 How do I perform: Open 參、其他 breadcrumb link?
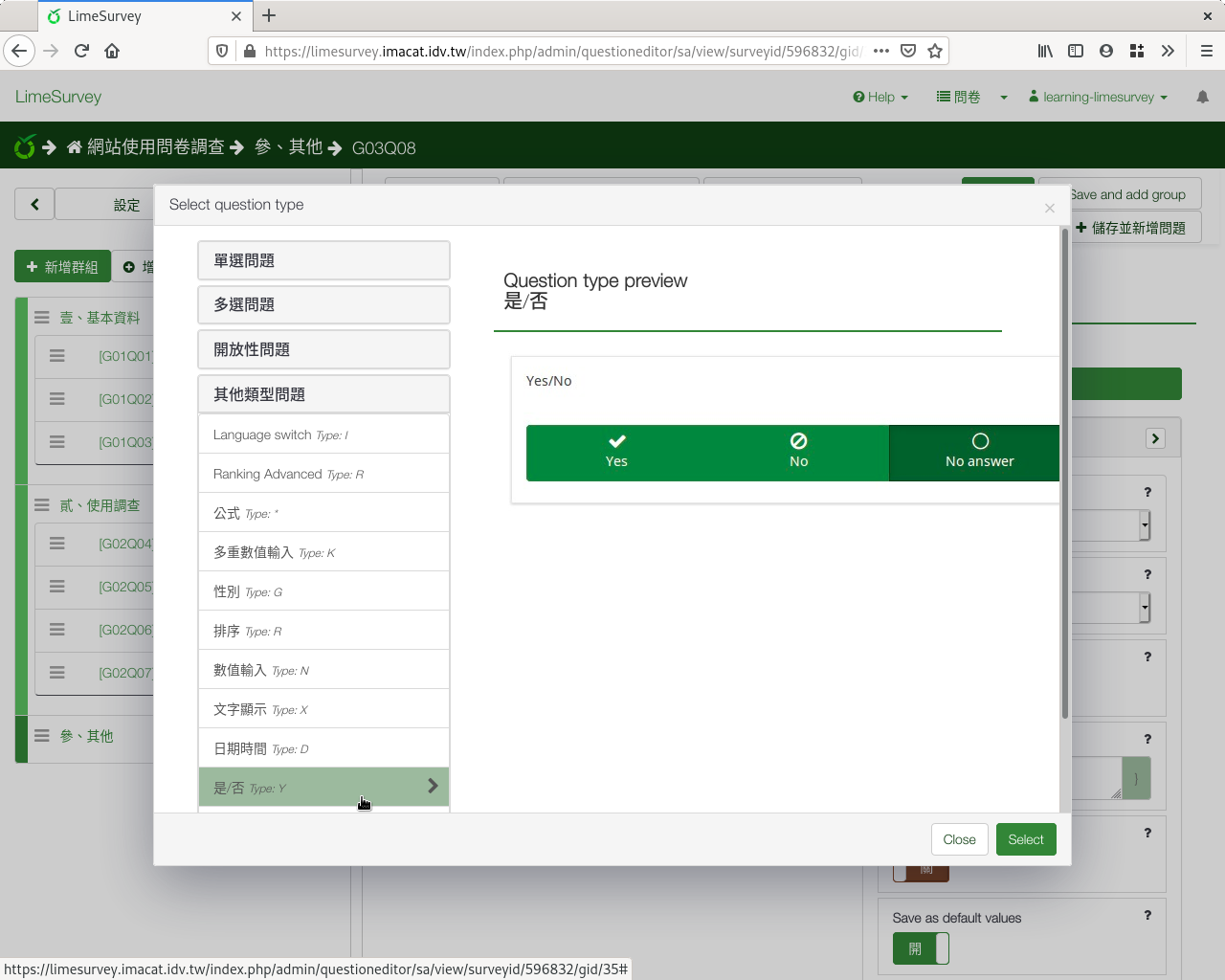[288, 147]
